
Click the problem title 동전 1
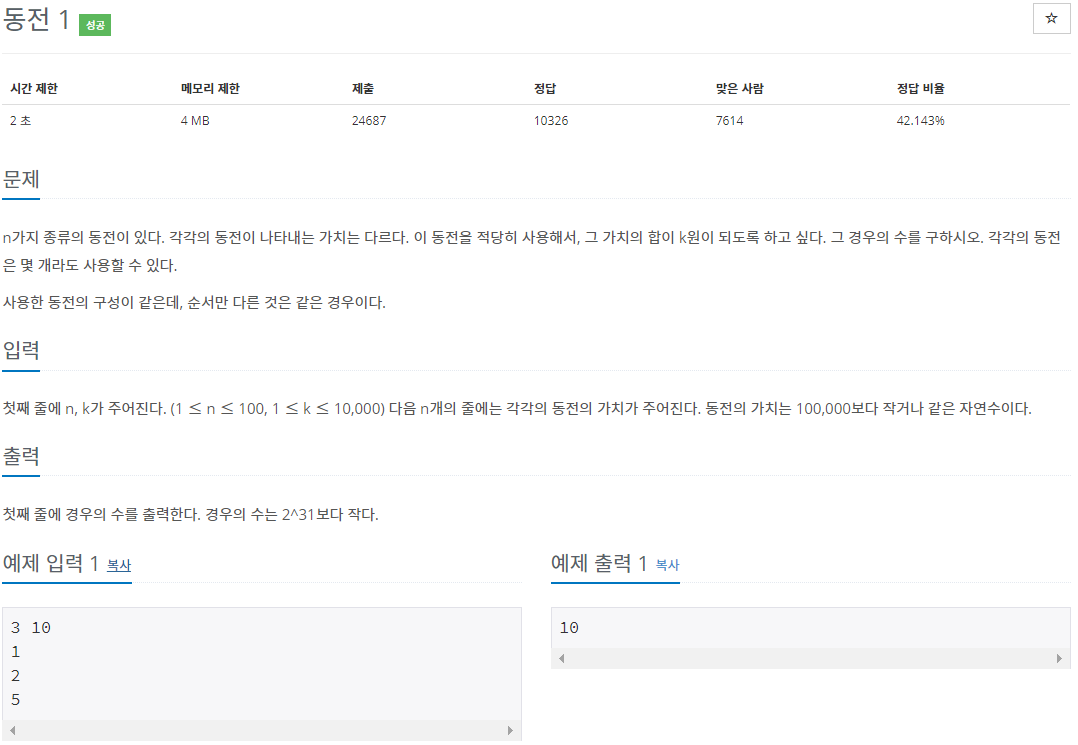pyautogui.click(x=36, y=19)
